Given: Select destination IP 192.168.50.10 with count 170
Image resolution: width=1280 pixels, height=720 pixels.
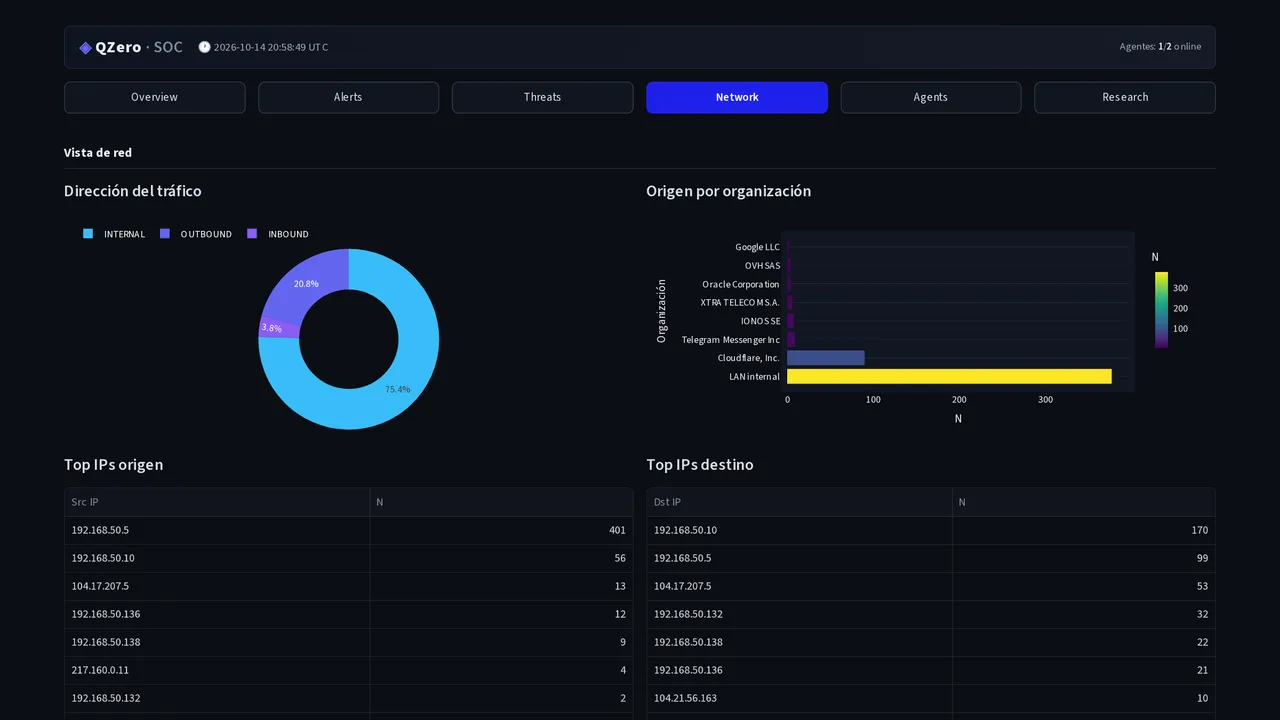Looking at the screenshot, I should coord(931,530).
